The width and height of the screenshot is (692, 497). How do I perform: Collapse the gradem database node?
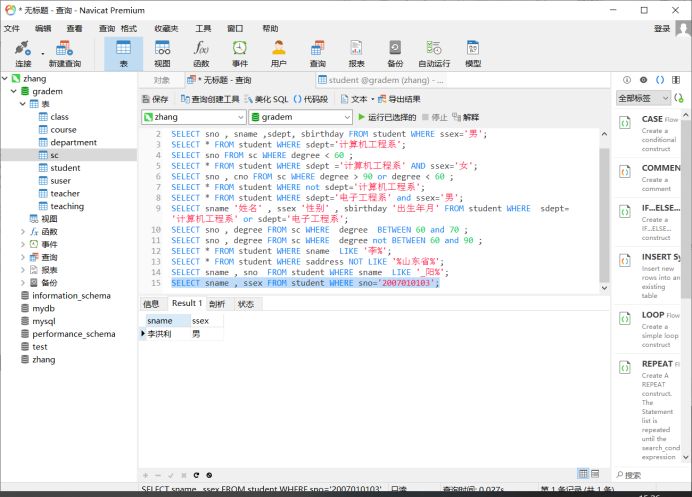point(14,91)
